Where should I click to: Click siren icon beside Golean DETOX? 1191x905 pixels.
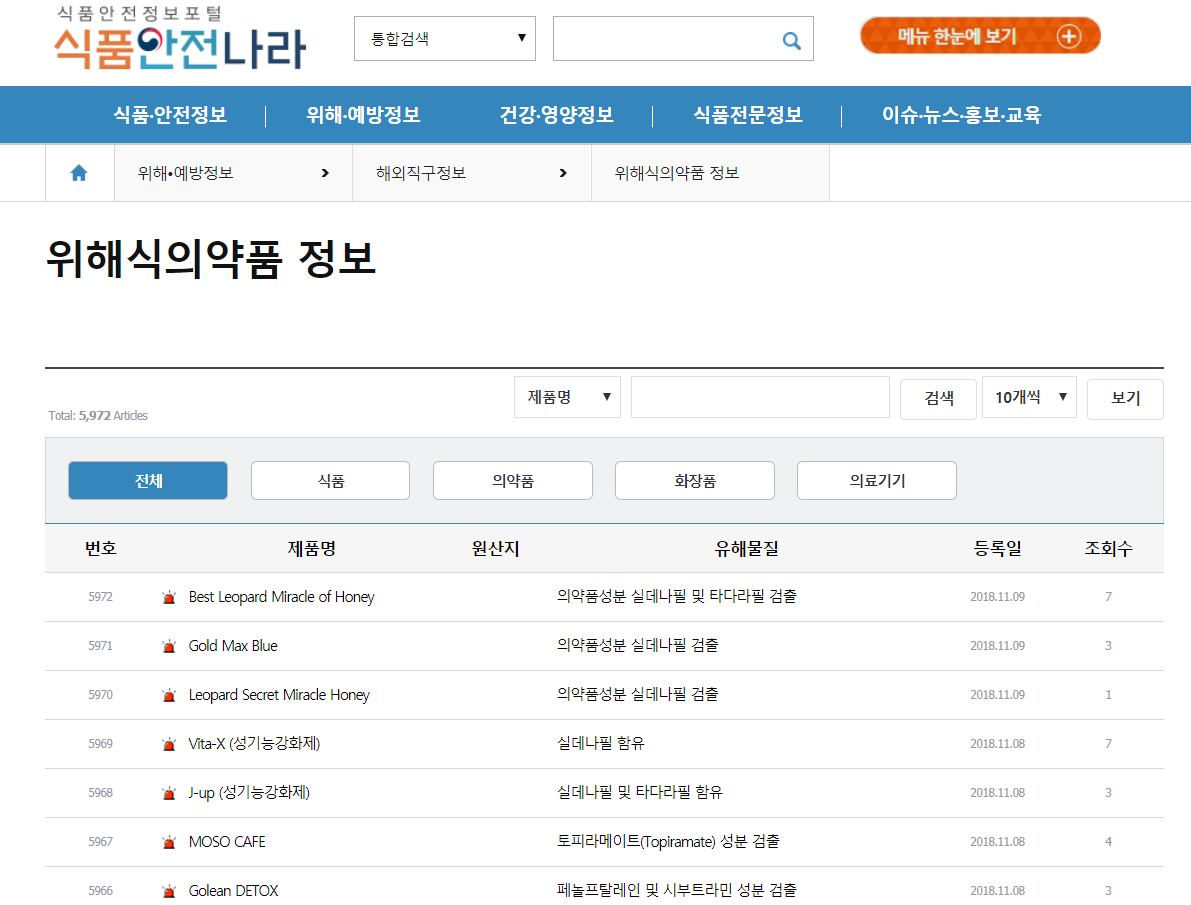169,891
